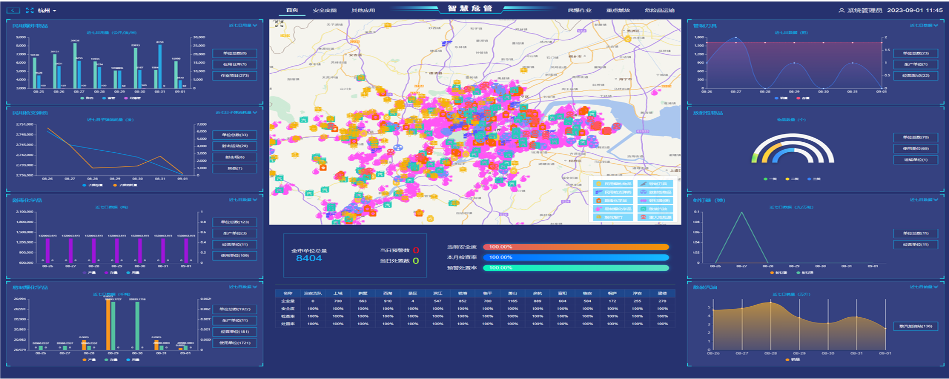Switch to the 民爆作业 tab
Viewport: 949px width, 379px height.
[580, 10]
